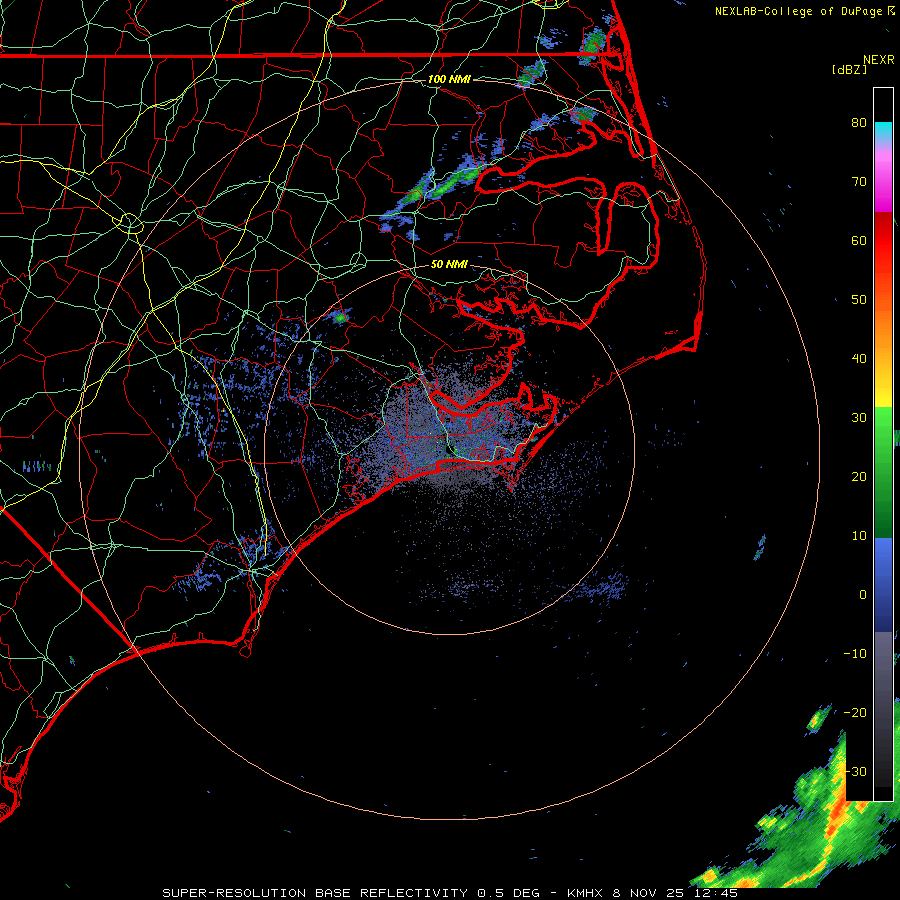Click the 50 NMI range ring label
Image resolution: width=900 pixels, height=900 pixels.
pyautogui.click(x=449, y=264)
